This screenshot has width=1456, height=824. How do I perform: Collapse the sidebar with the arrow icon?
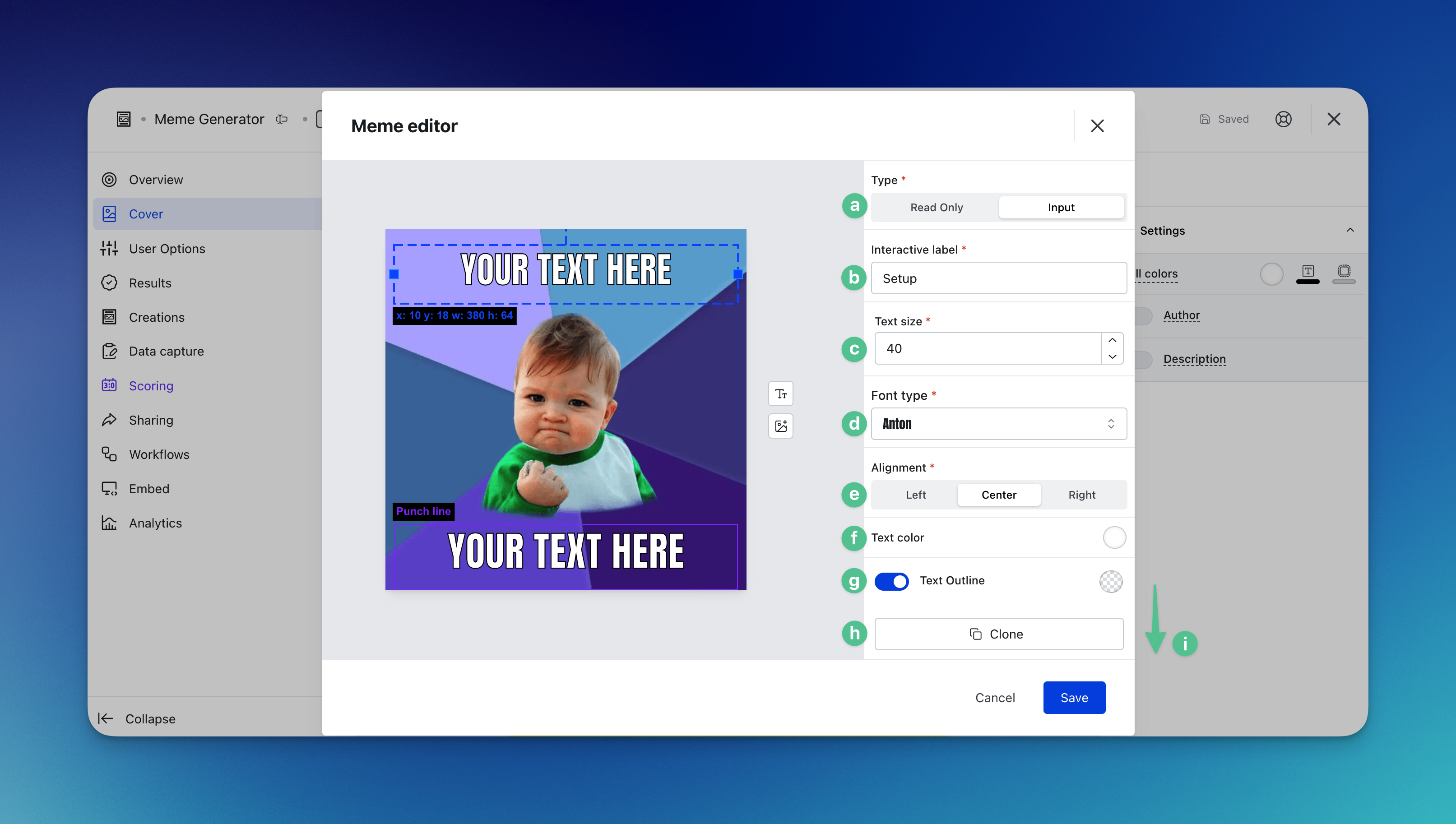106,718
